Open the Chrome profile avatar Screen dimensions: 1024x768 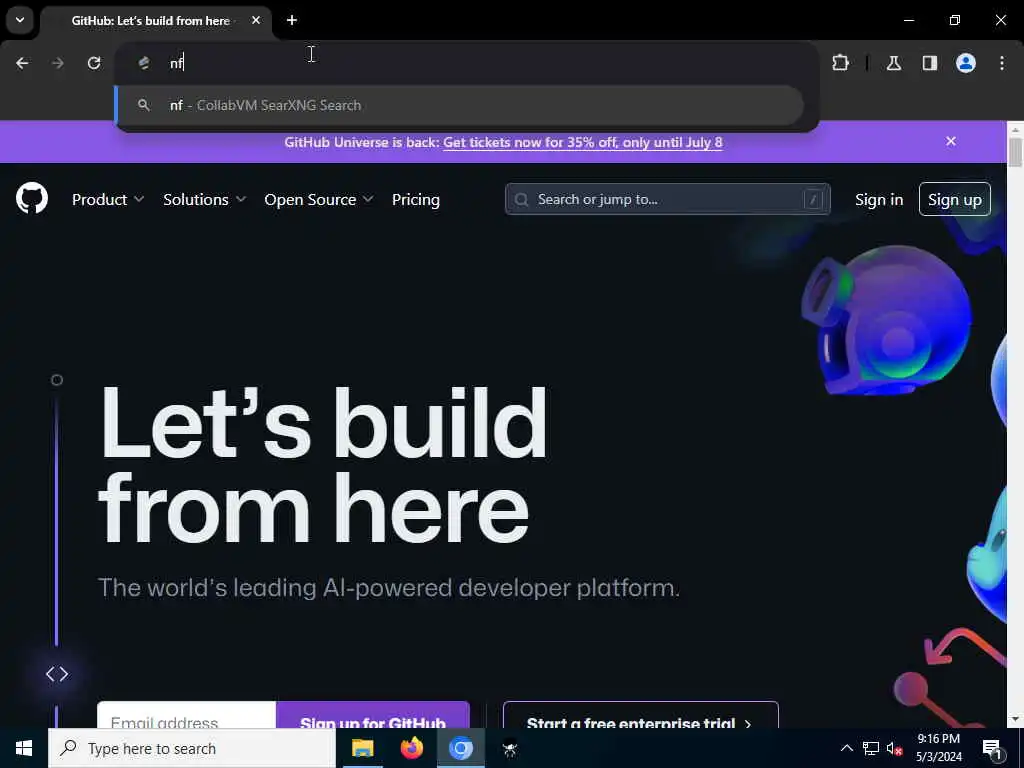tap(966, 63)
